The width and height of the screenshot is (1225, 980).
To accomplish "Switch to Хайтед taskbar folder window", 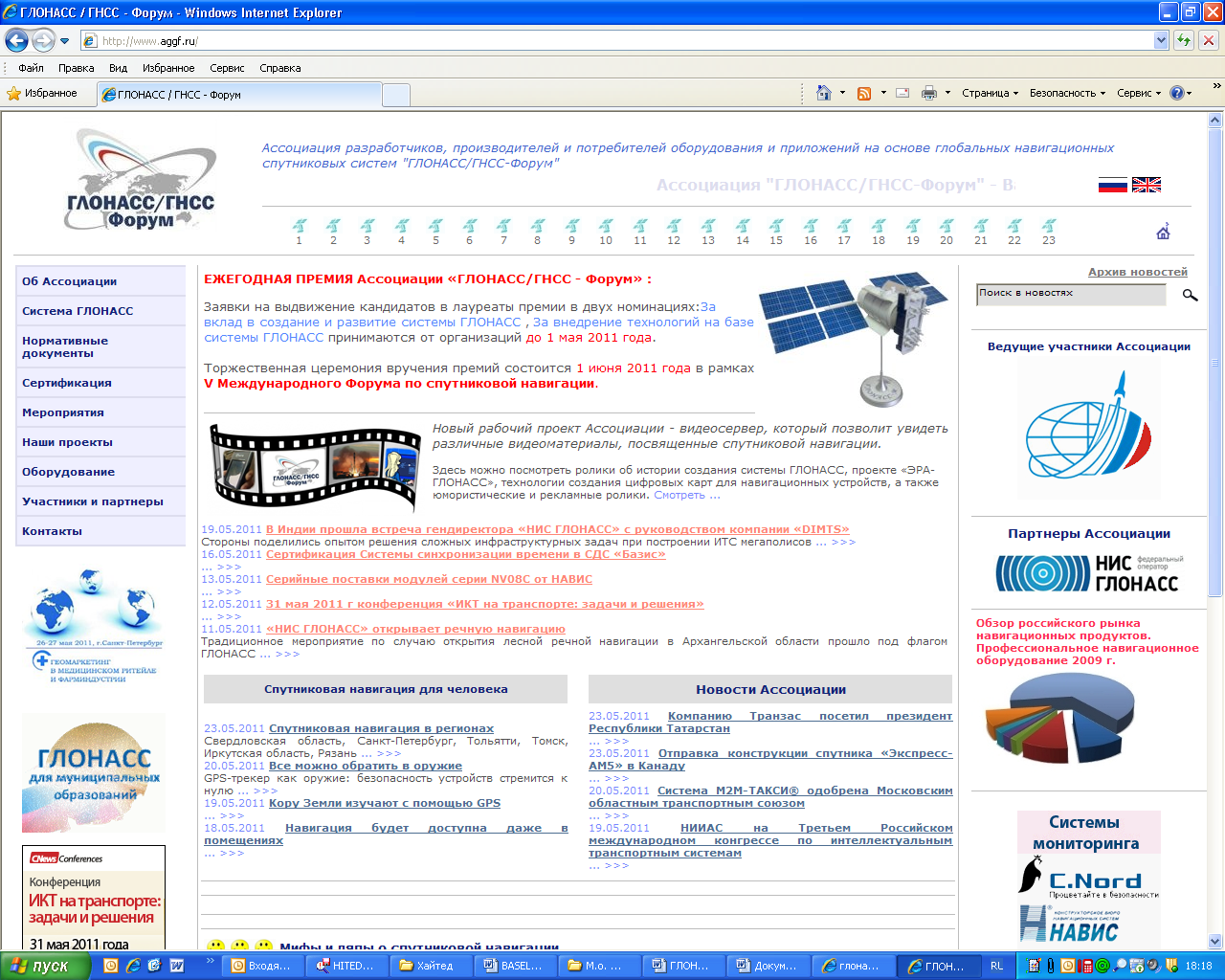I will click(x=434, y=966).
